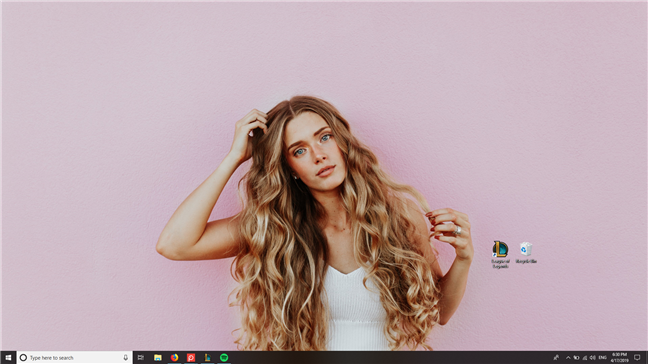Open Task View from the taskbar

click(141, 357)
